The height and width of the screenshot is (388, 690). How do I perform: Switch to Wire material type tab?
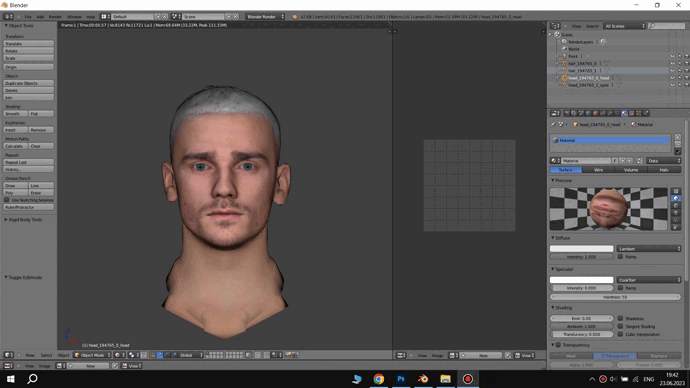tap(598, 170)
